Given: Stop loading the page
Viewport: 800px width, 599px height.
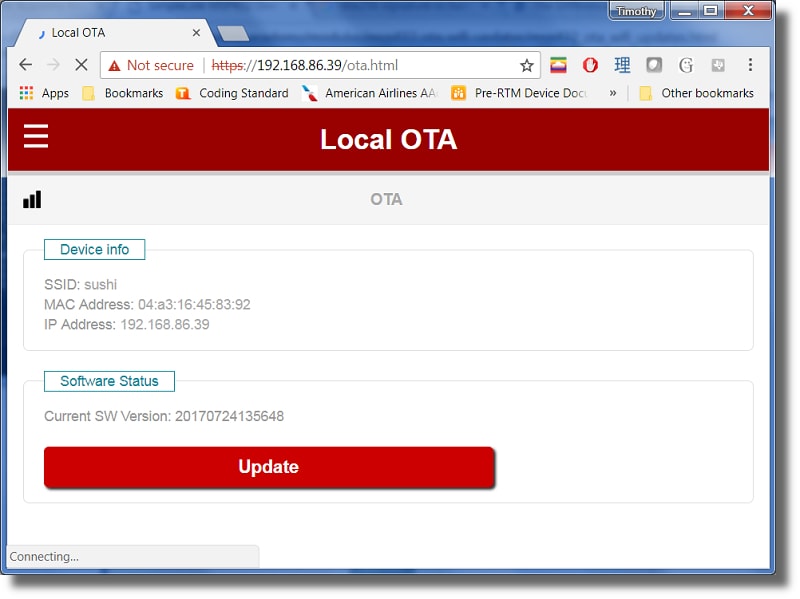Looking at the screenshot, I should click(81, 65).
